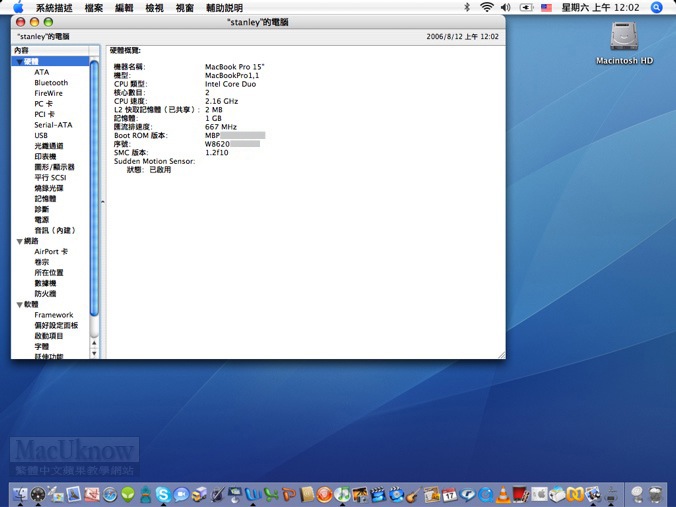
Task: Collapse the 硬體 category triangle
Action: pos(19,62)
